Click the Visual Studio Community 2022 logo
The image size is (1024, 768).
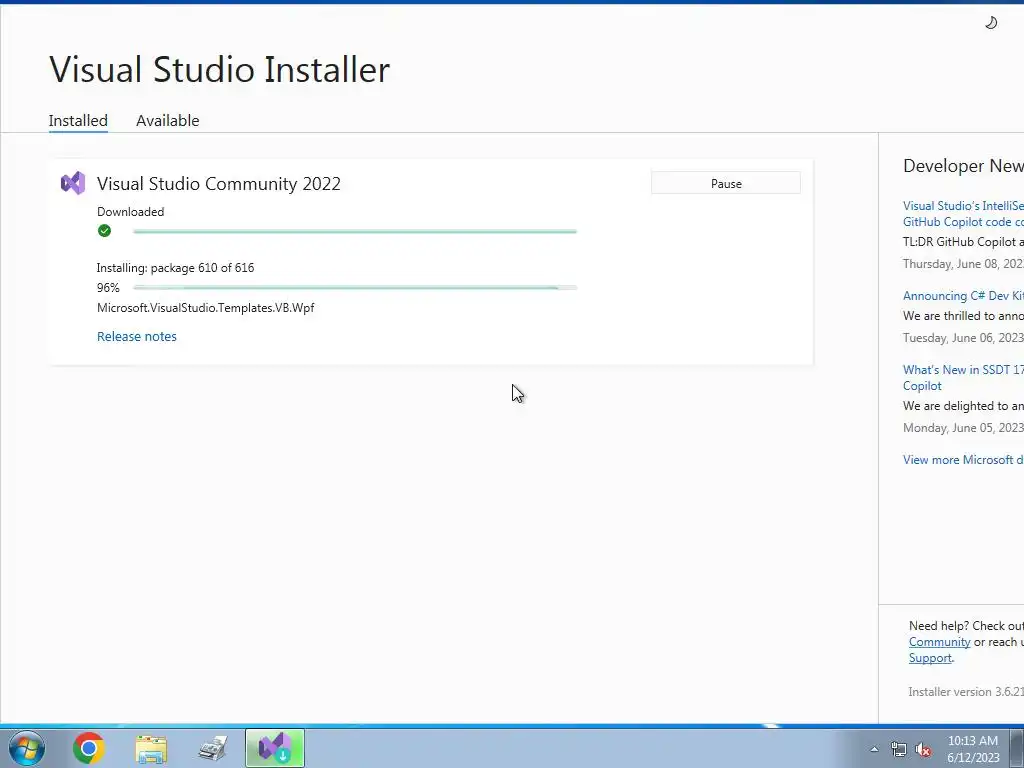pos(73,184)
